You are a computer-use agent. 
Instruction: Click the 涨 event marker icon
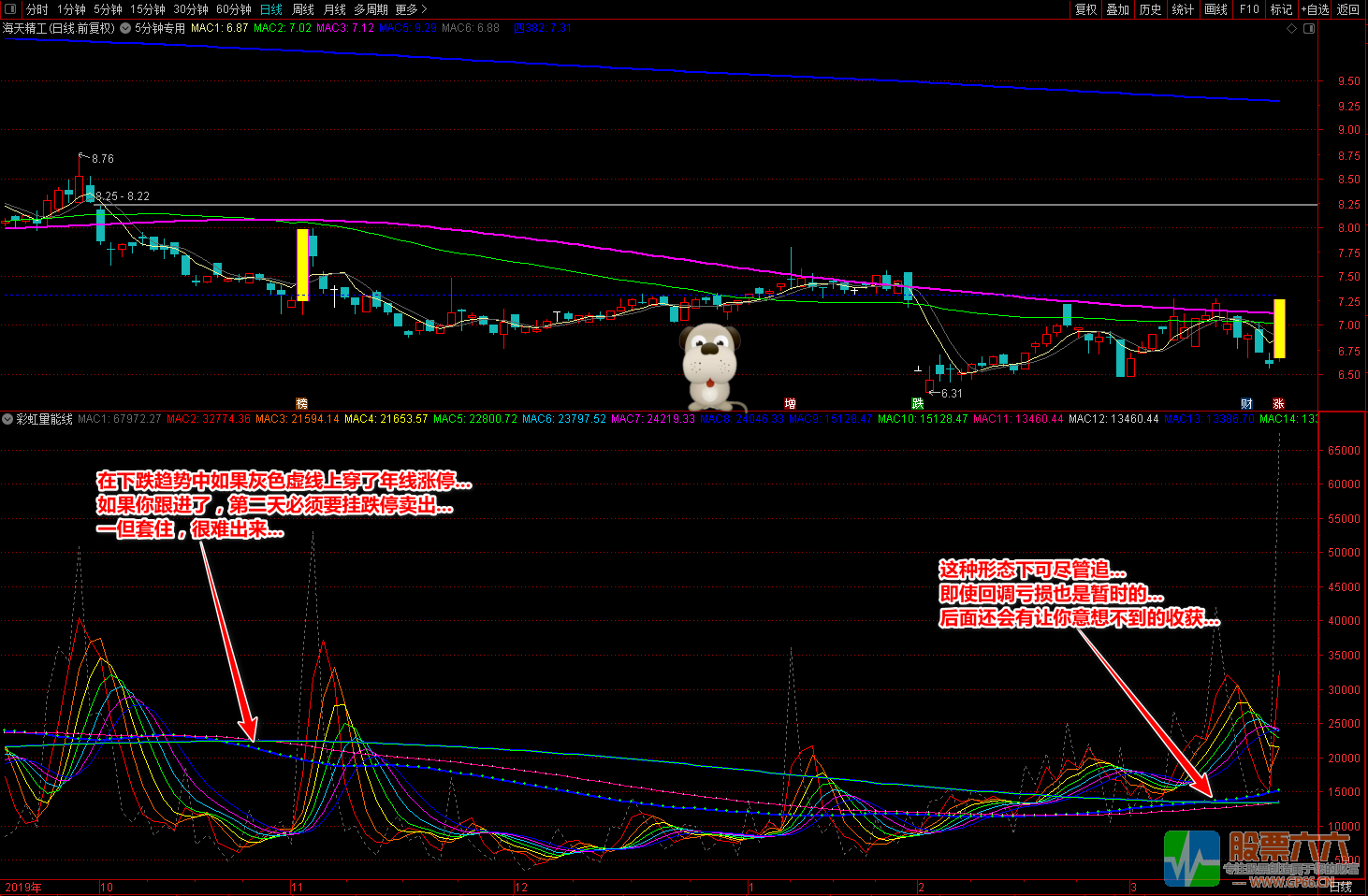coord(1278,404)
